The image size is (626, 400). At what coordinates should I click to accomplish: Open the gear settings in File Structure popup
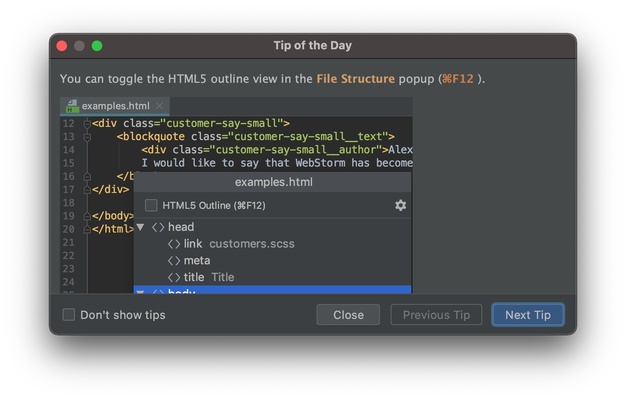tap(400, 205)
